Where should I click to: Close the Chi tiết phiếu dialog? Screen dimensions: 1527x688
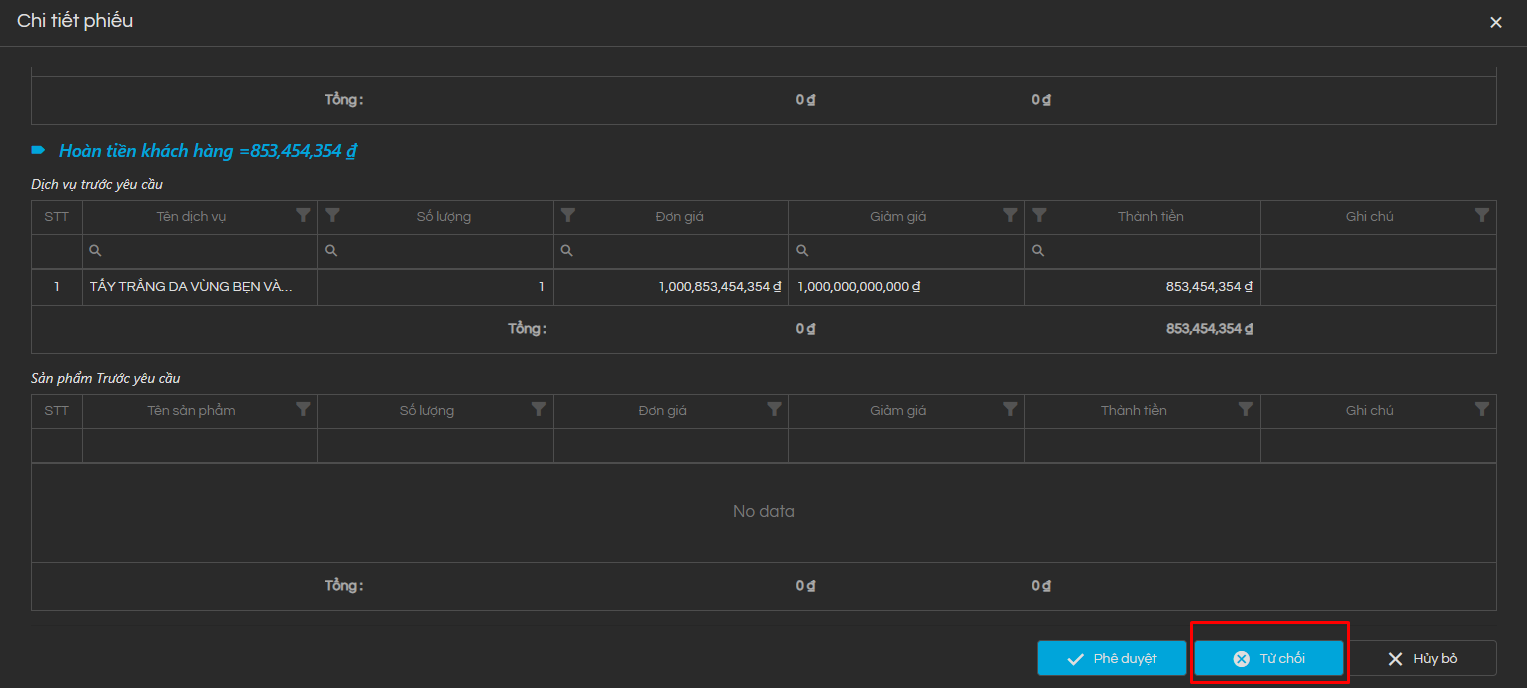[1495, 22]
